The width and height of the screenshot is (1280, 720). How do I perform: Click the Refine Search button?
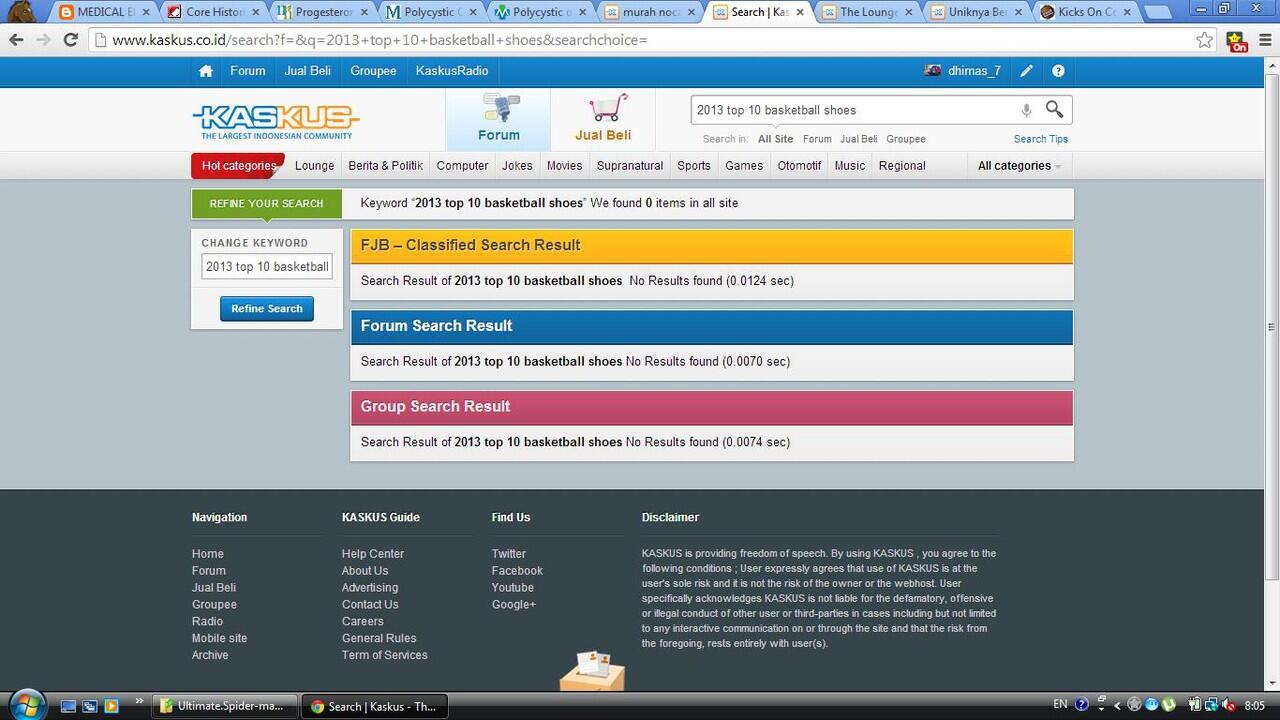click(x=267, y=309)
